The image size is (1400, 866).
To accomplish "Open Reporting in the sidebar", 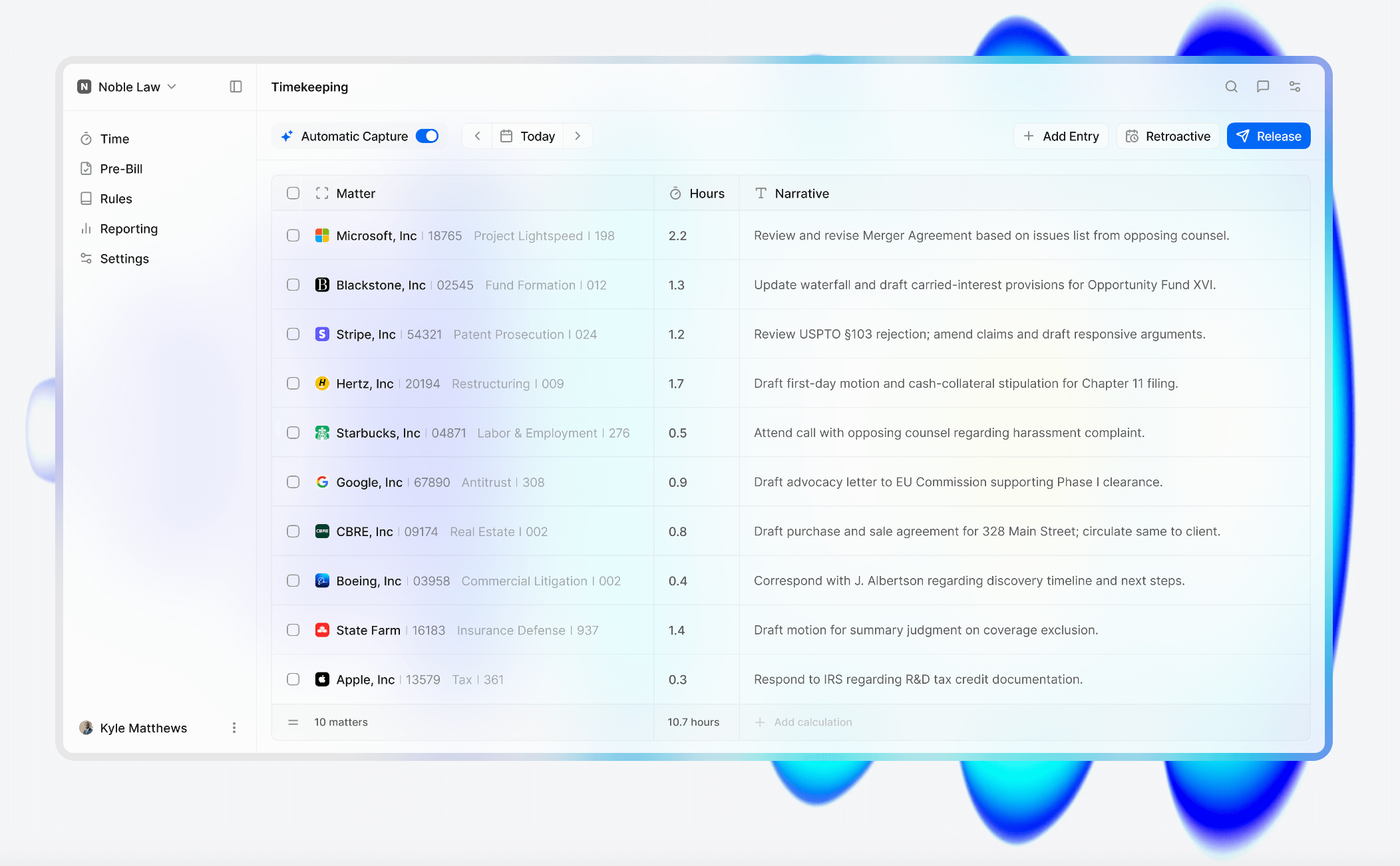I will 128,228.
